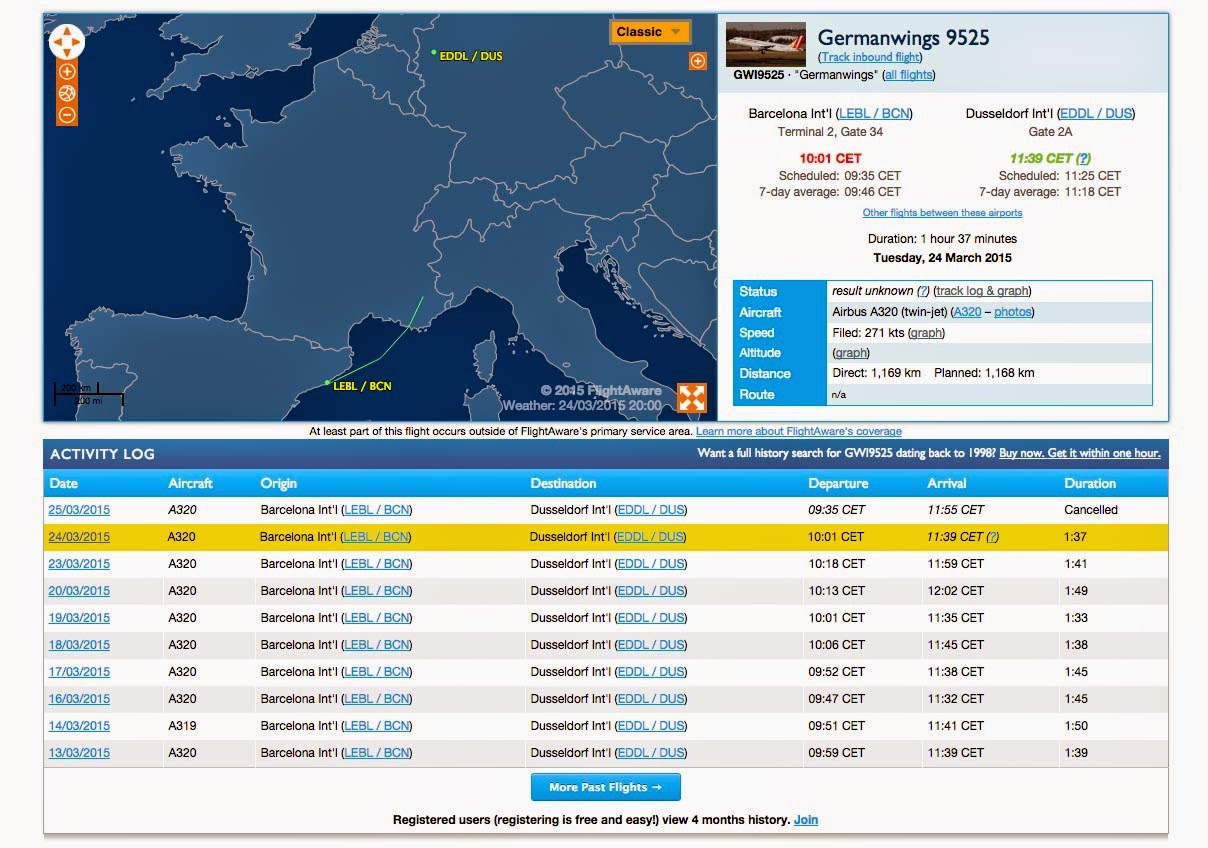
Task: Click the A320 aircraft type link
Action: click(967, 312)
